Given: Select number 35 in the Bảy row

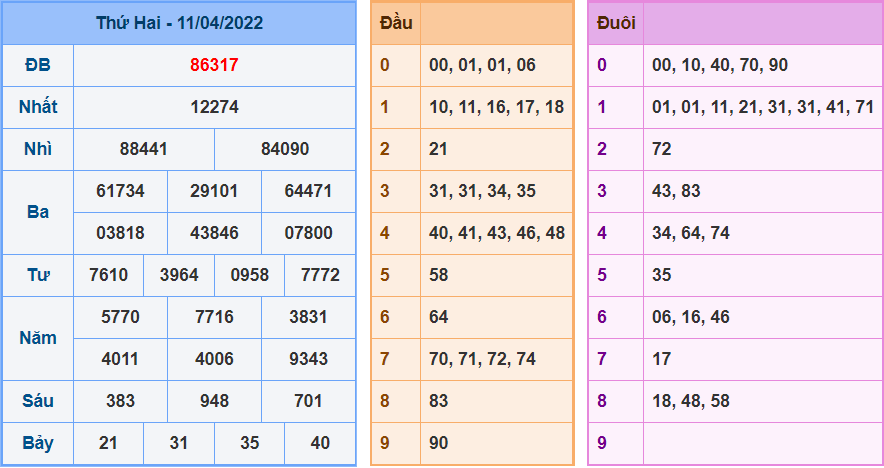Looking at the screenshot, I should [250, 443].
